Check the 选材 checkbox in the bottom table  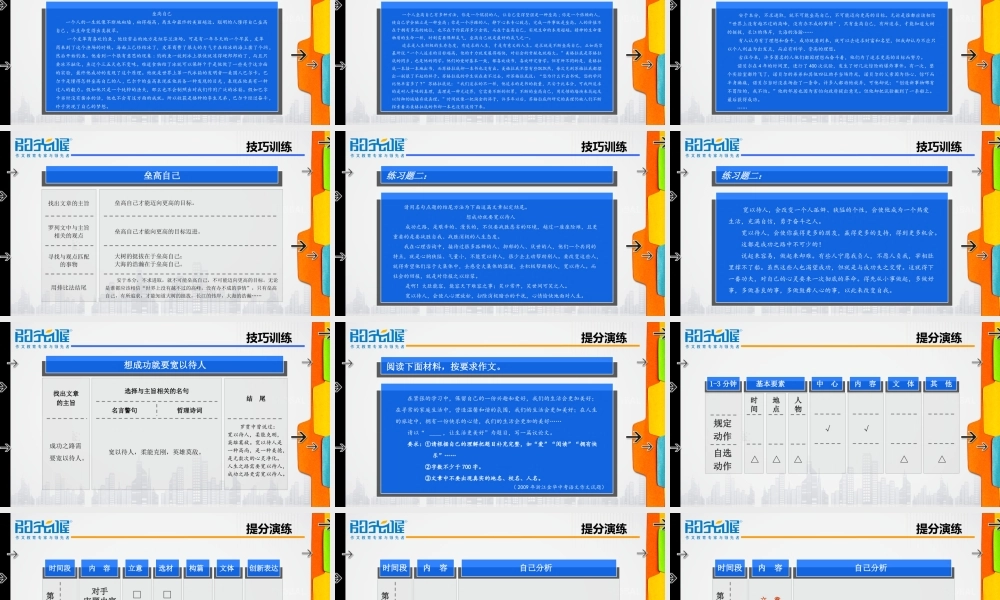(x=167, y=593)
